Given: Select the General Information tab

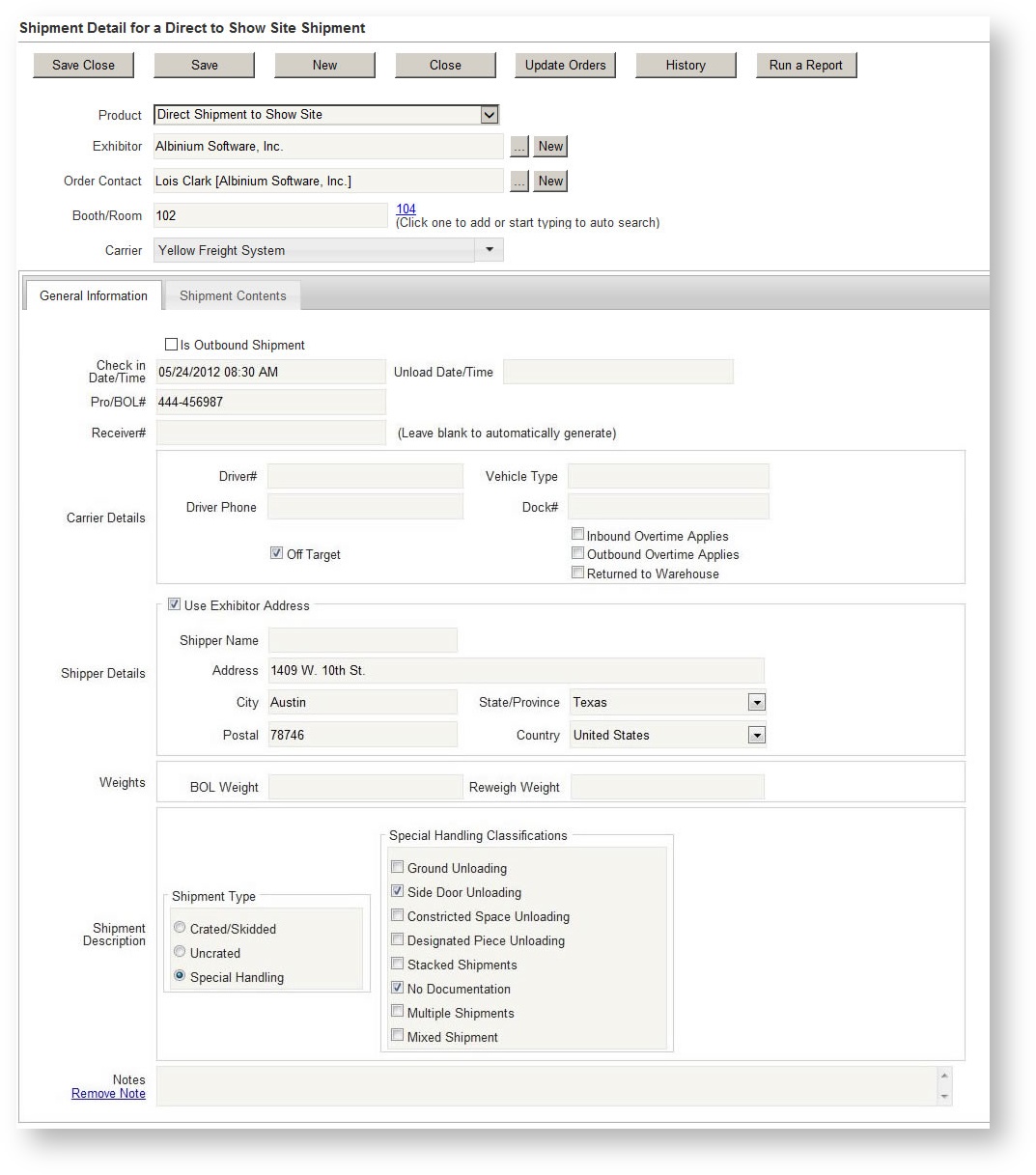Looking at the screenshot, I should pyautogui.click(x=92, y=295).
